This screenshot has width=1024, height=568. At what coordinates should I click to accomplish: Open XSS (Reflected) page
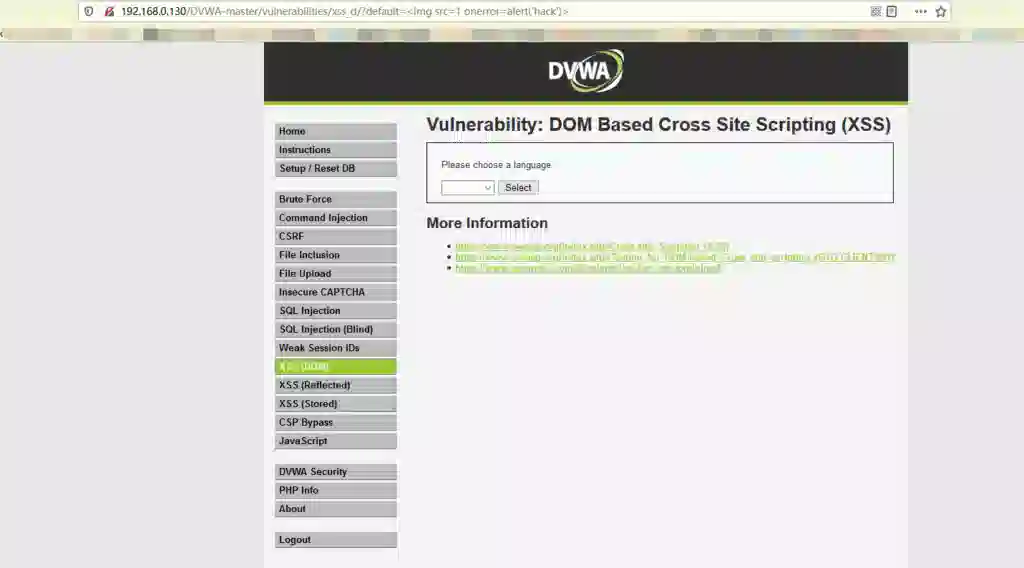click(x=336, y=385)
